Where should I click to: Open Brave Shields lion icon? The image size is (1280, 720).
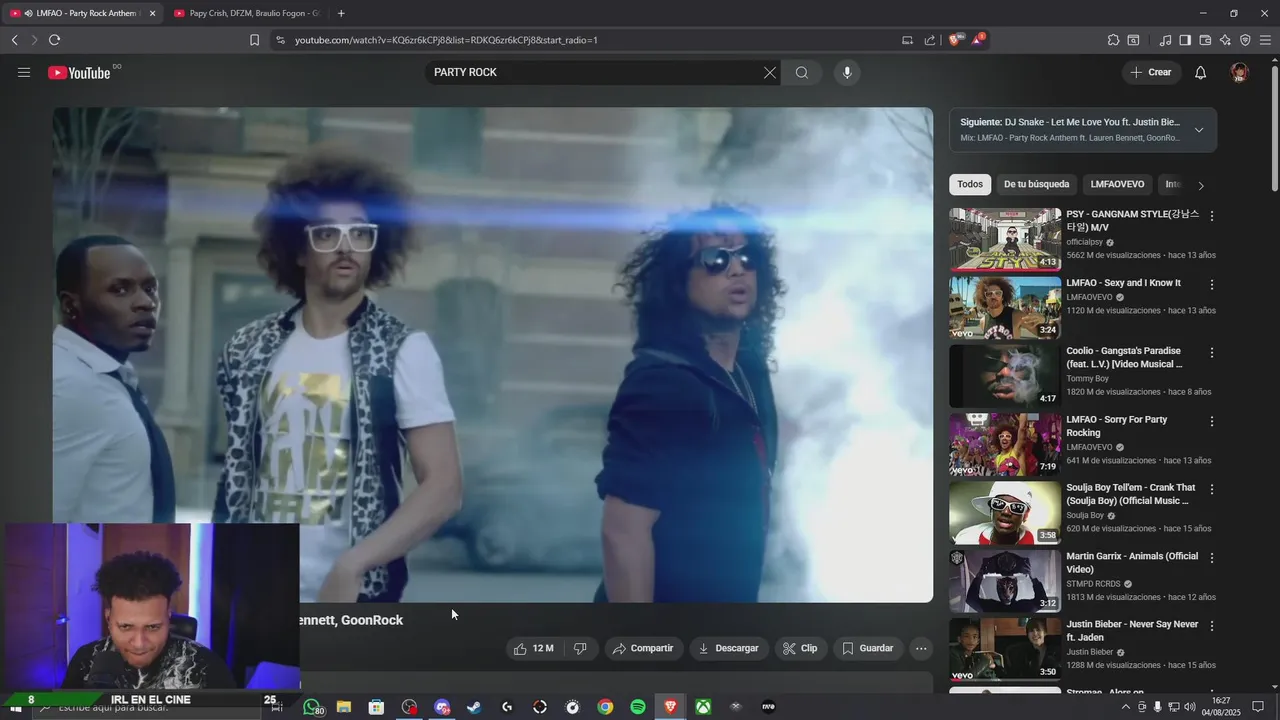[x=955, y=40]
